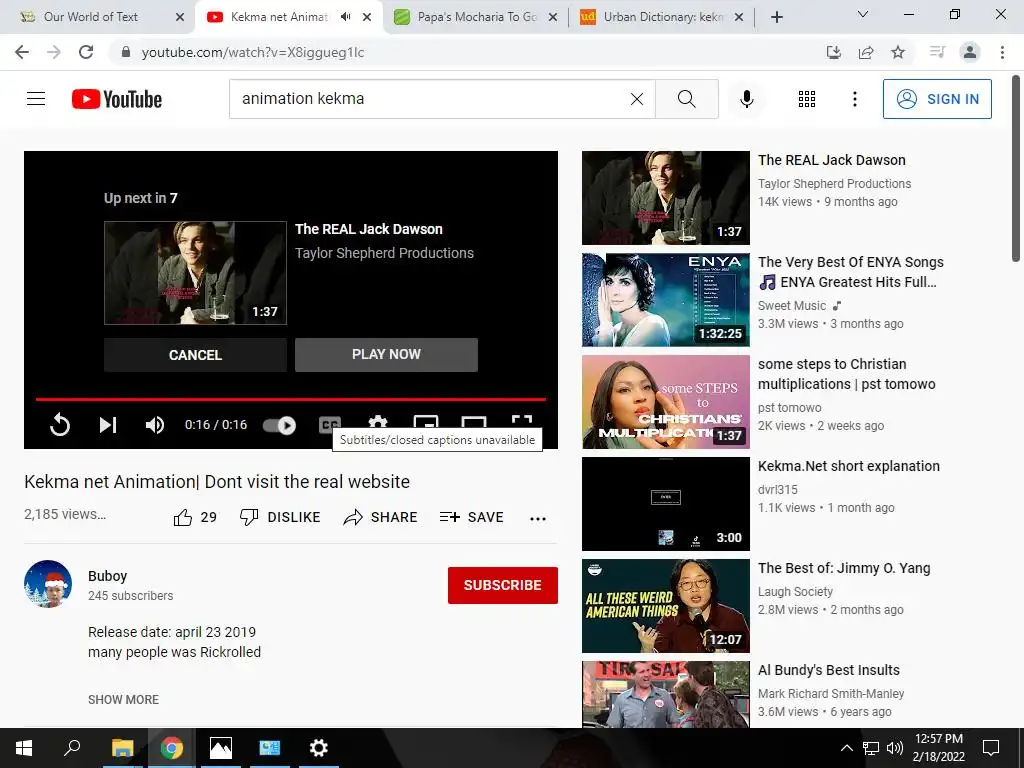This screenshot has height=768, width=1024.
Task: Toggle the autoplay switch in player
Action: coord(280,426)
